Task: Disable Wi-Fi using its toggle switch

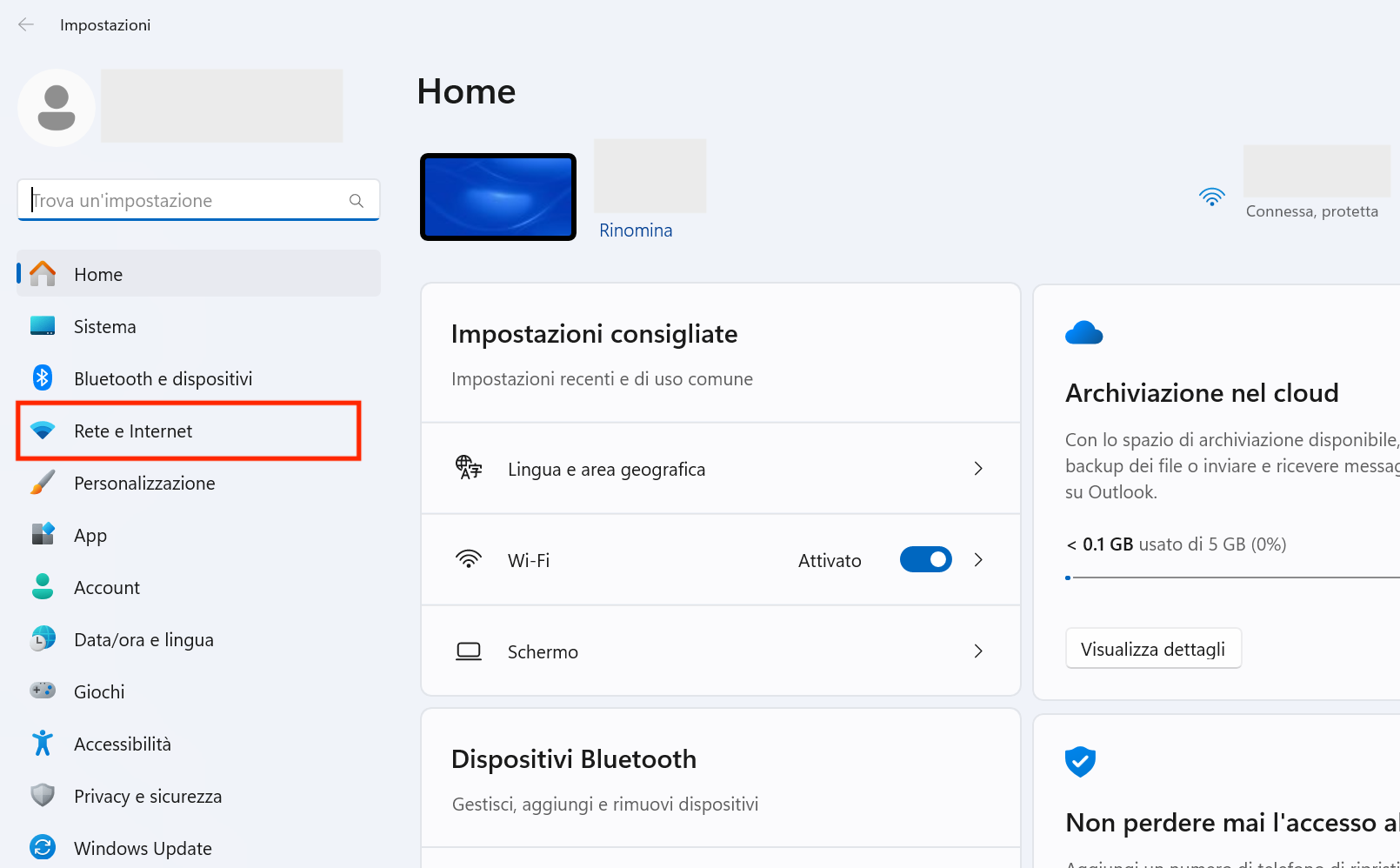Action: 924,559
